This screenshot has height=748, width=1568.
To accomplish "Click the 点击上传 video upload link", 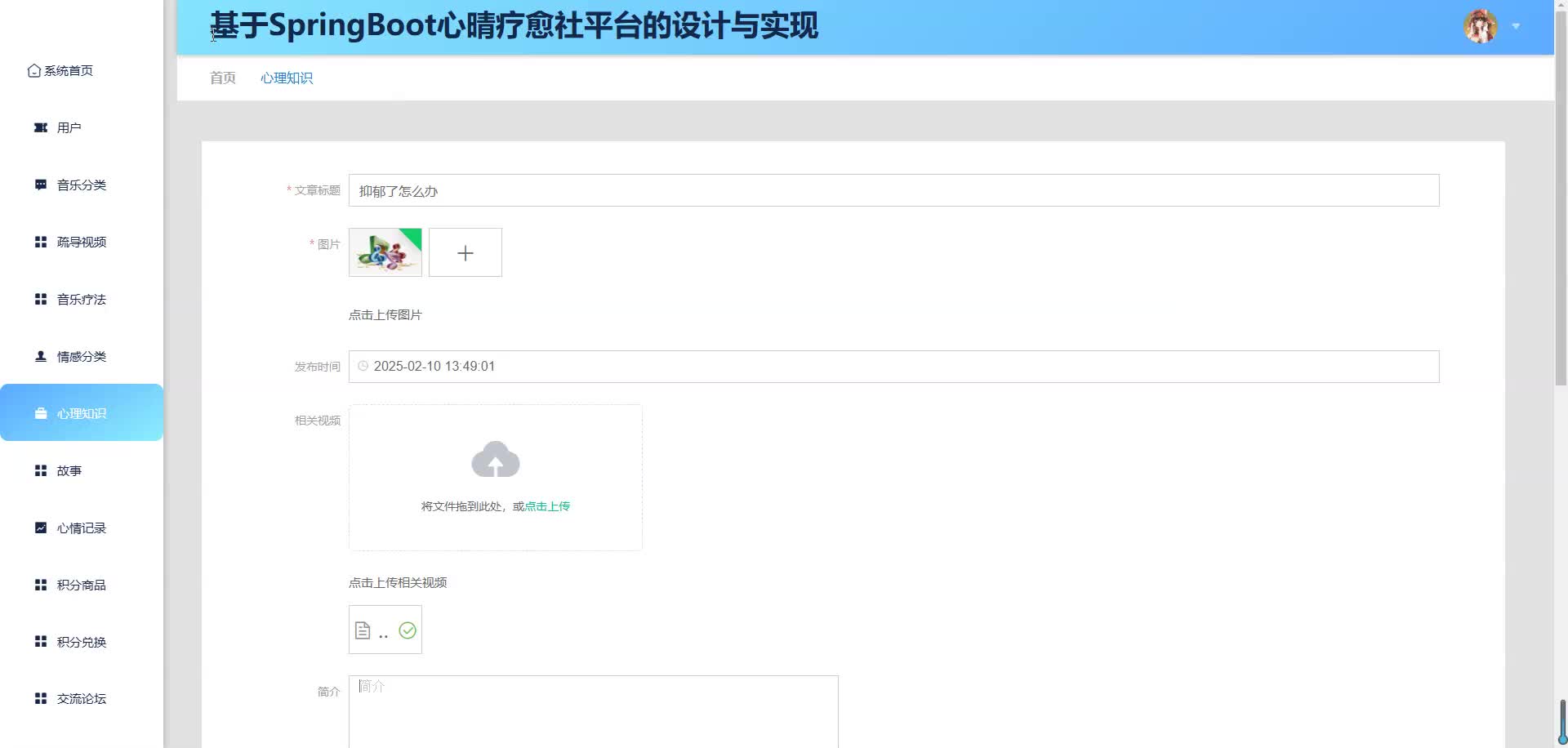I will pyautogui.click(x=547, y=506).
